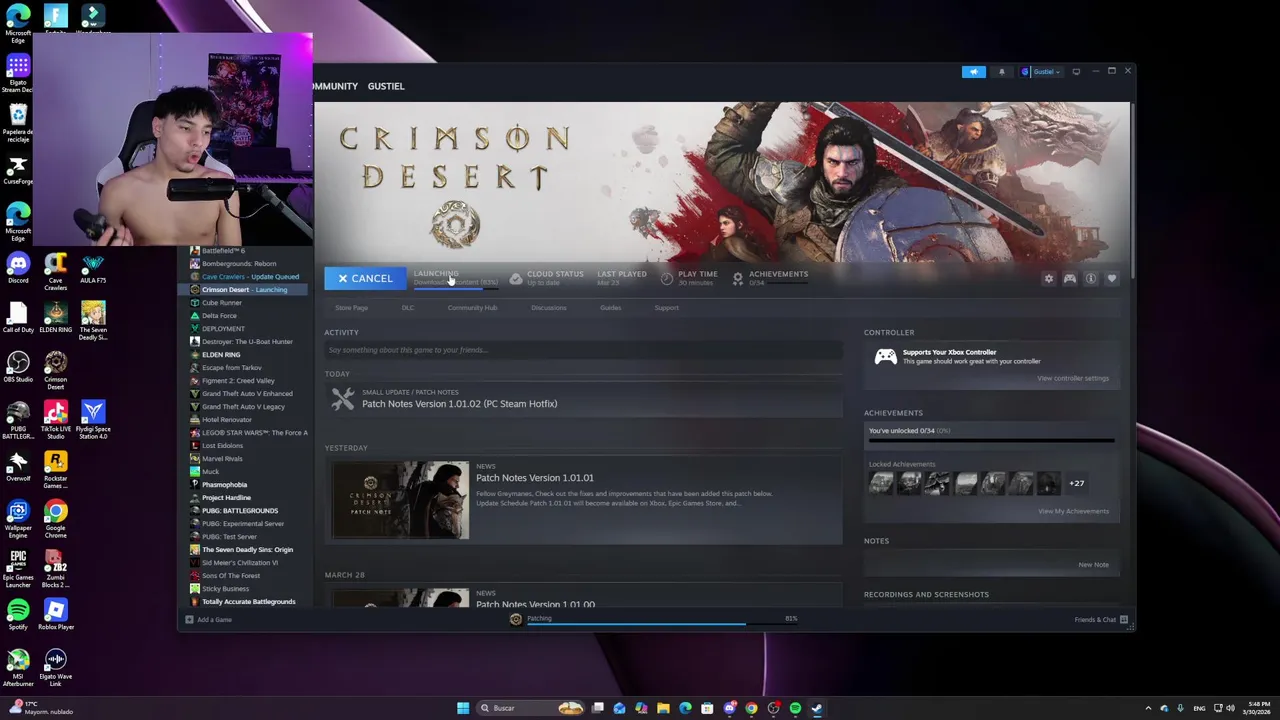Select PUBG: BATTLEGROUNDS in the library list
Screen dimensions: 1280x720
click(240, 511)
